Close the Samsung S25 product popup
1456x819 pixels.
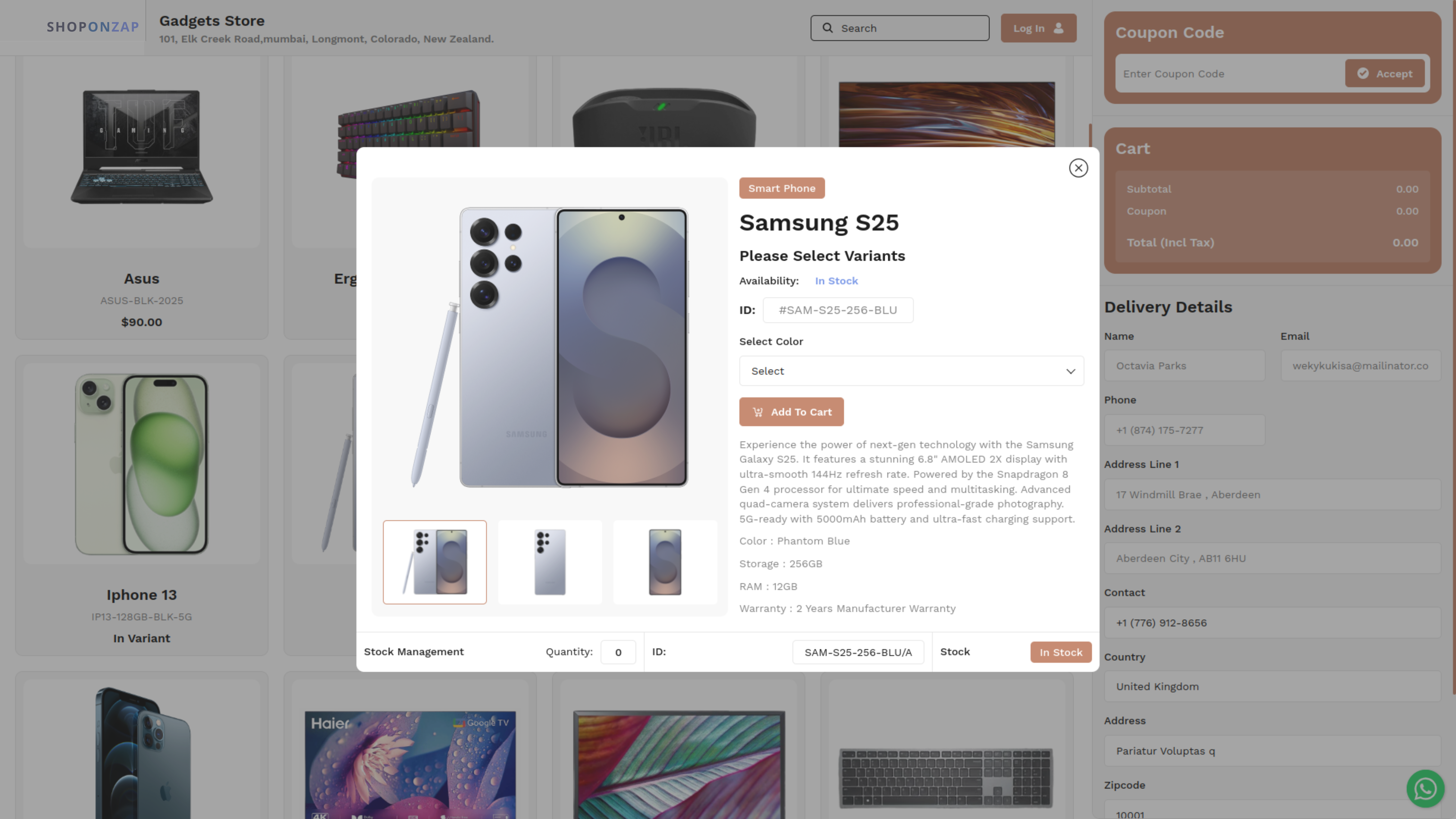1078,168
